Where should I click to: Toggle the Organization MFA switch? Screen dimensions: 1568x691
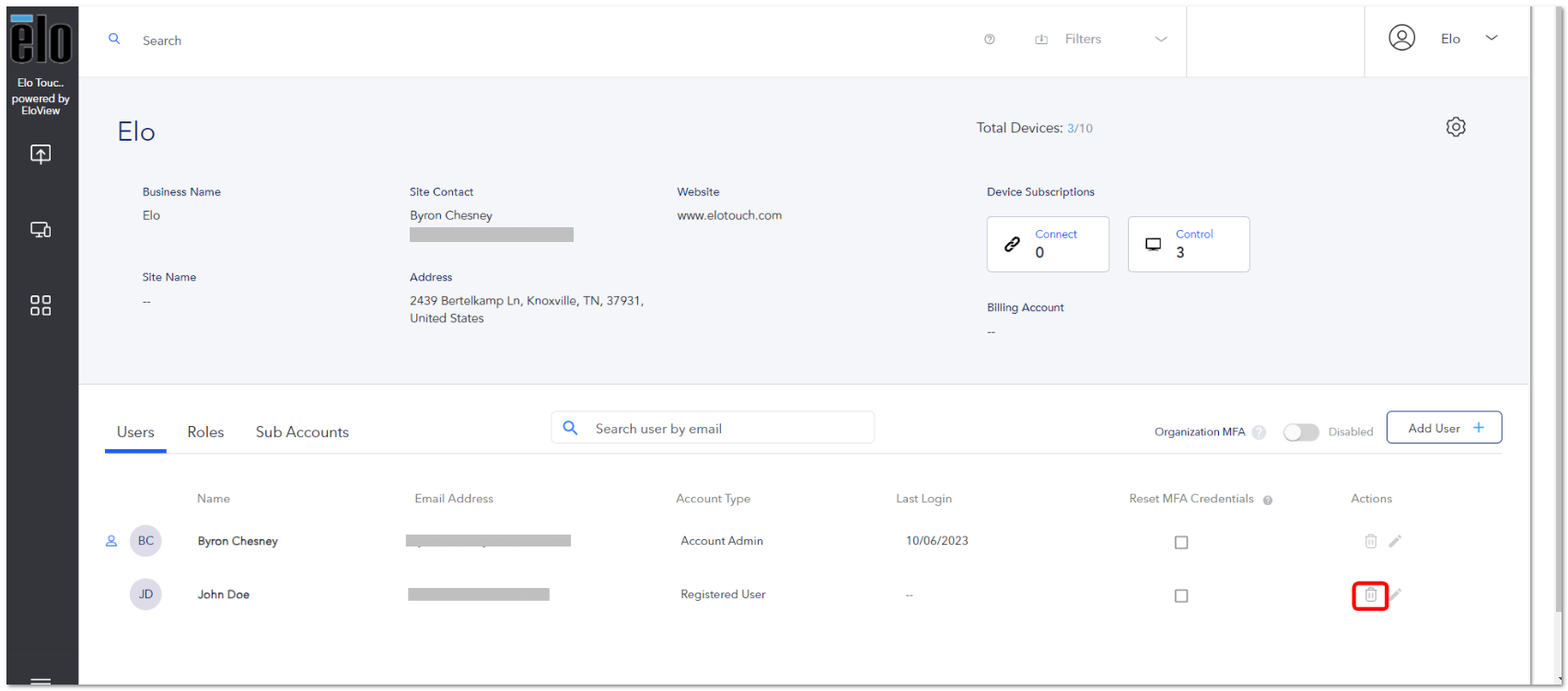click(x=1301, y=432)
